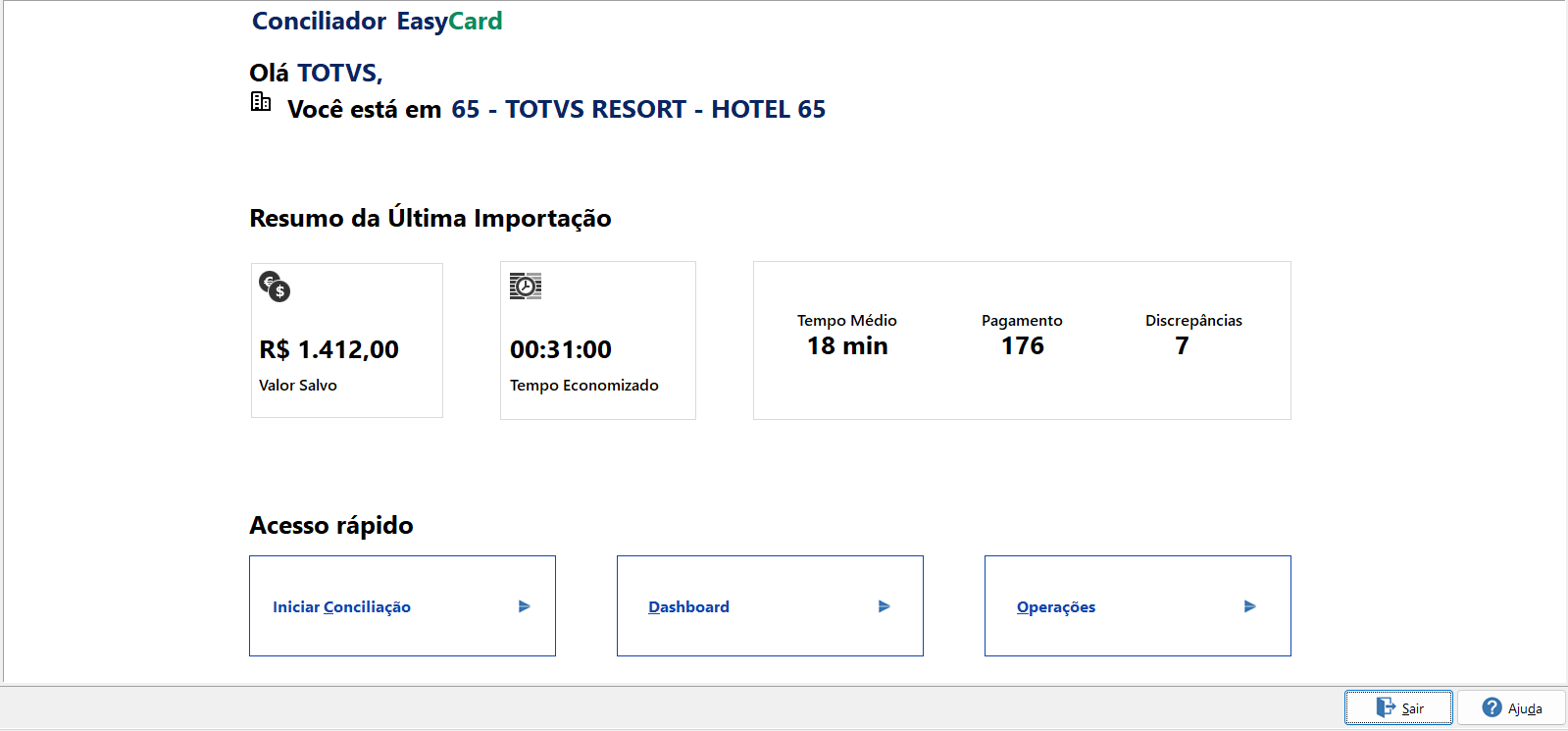
Task: Click the Discrepâncias count of 7
Action: point(1183,345)
